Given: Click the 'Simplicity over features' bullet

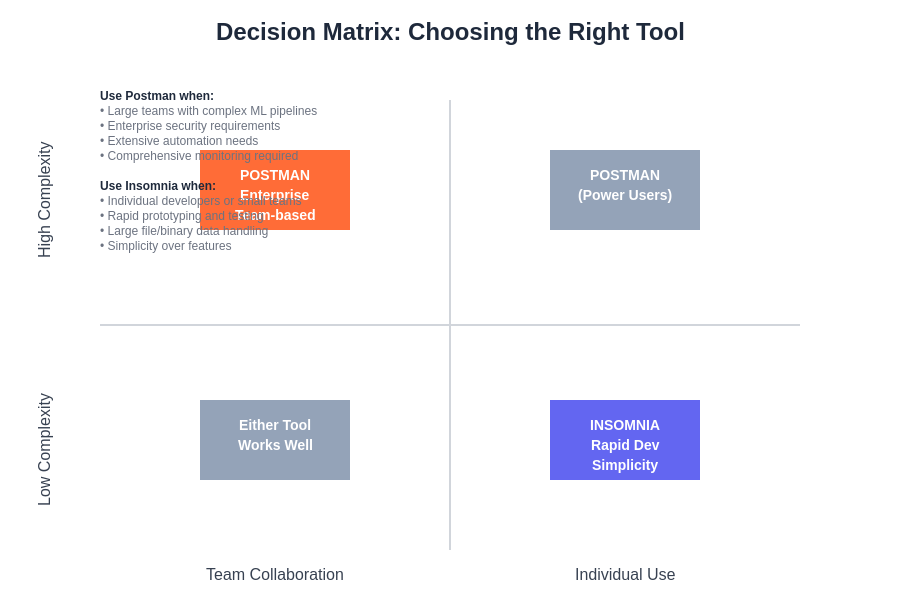Looking at the screenshot, I should (168, 246).
